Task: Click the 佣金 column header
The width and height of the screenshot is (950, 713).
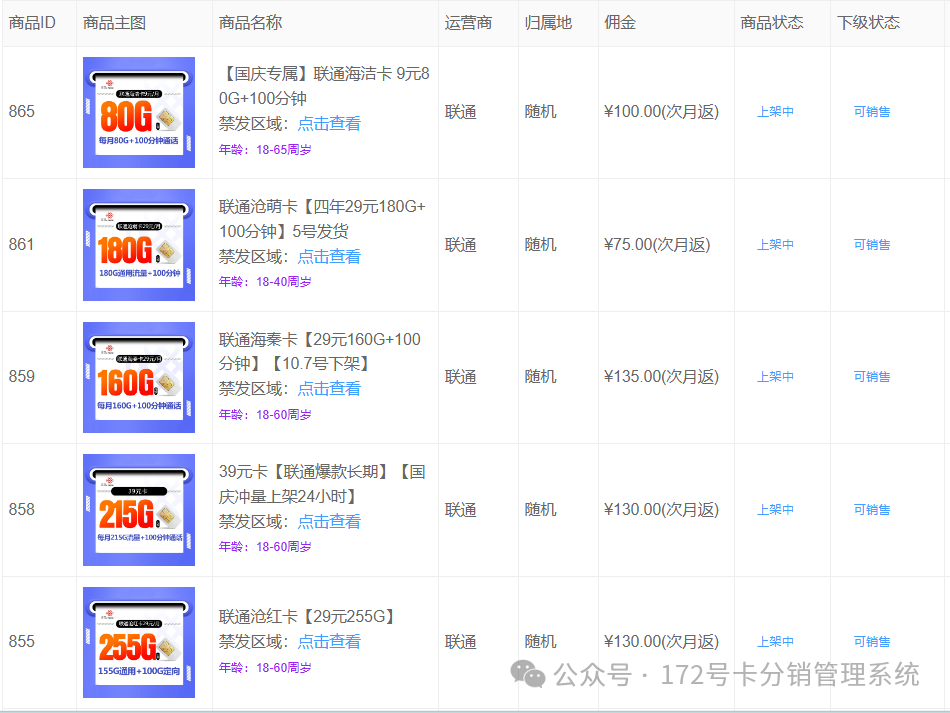Action: click(x=620, y=23)
